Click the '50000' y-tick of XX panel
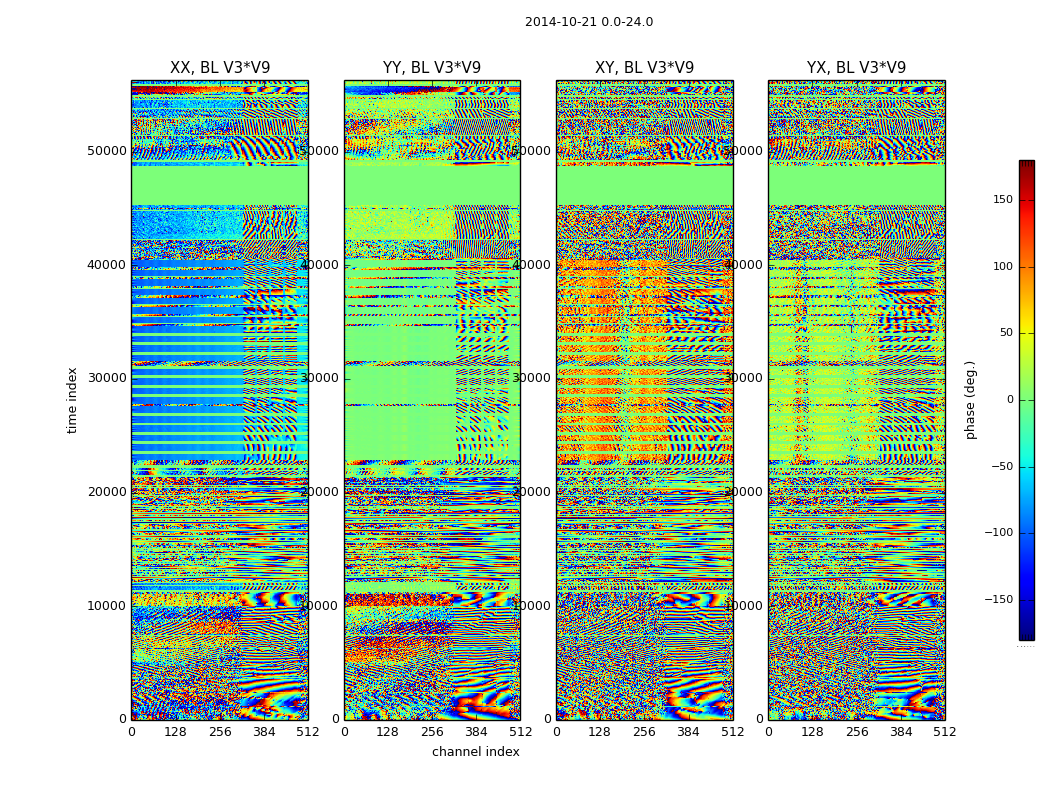Viewport: 1050px width, 800px height. (107, 151)
